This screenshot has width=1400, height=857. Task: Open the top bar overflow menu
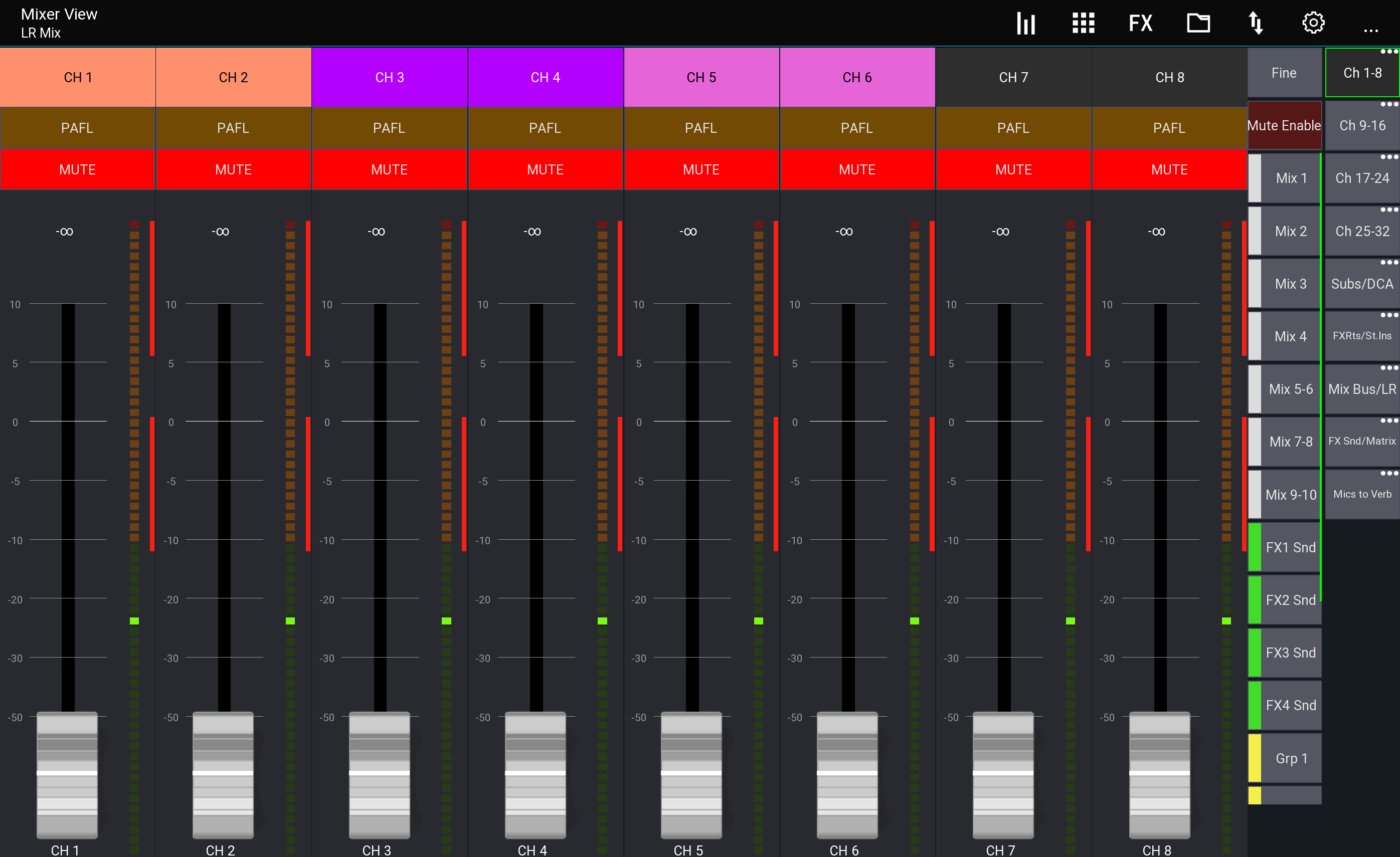tap(1370, 31)
